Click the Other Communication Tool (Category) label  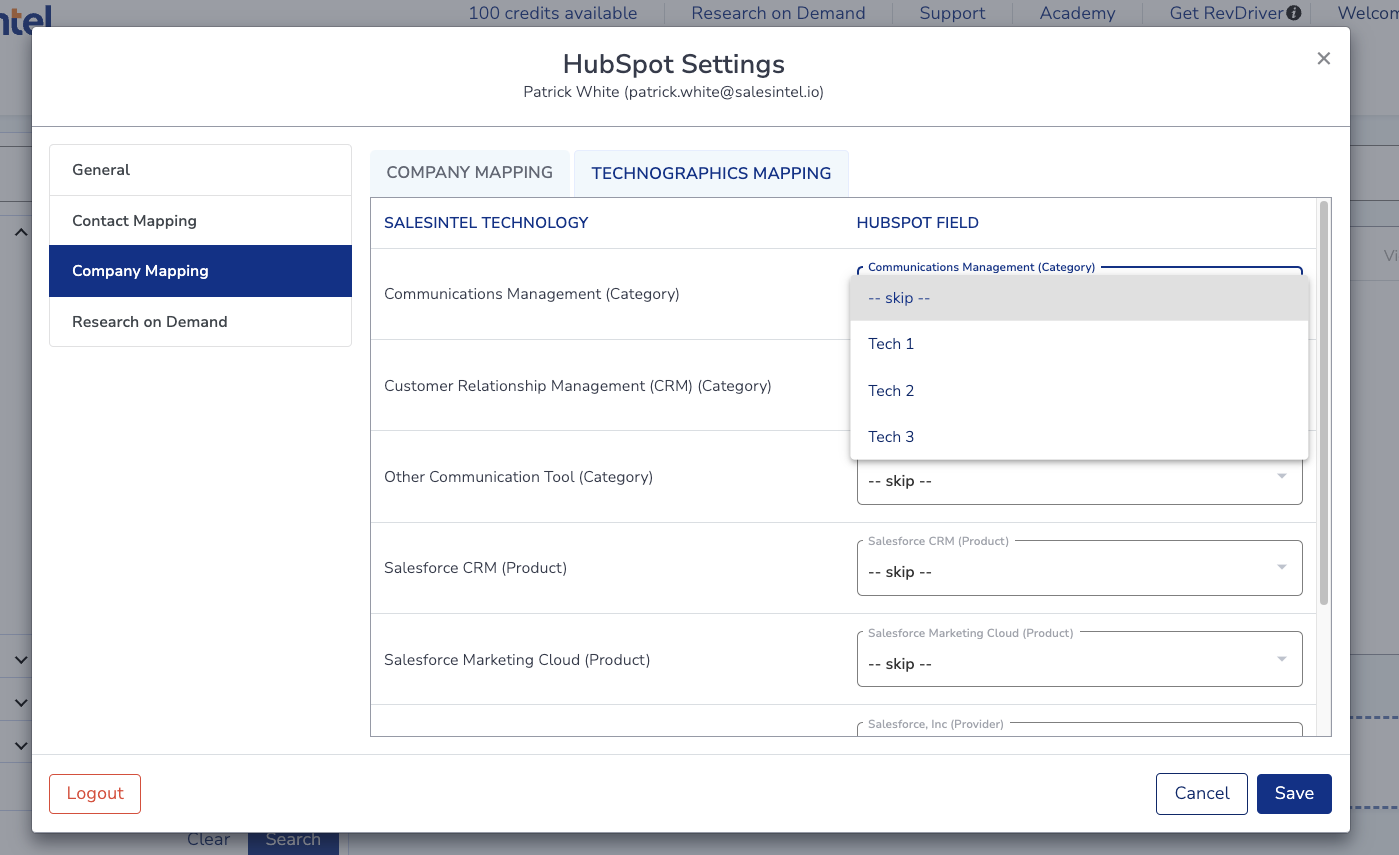coord(518,477)
